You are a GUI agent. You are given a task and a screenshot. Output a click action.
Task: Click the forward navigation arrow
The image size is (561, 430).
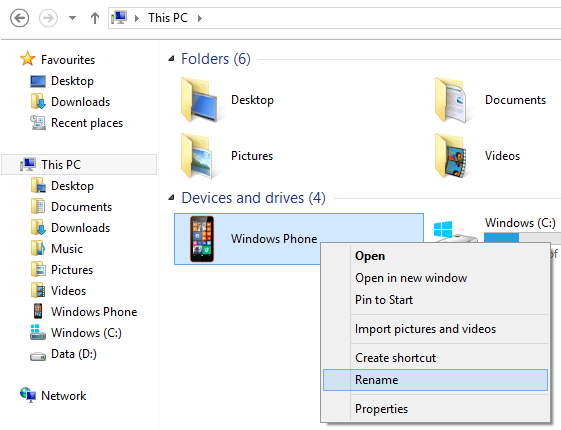(x=48, y=18)
